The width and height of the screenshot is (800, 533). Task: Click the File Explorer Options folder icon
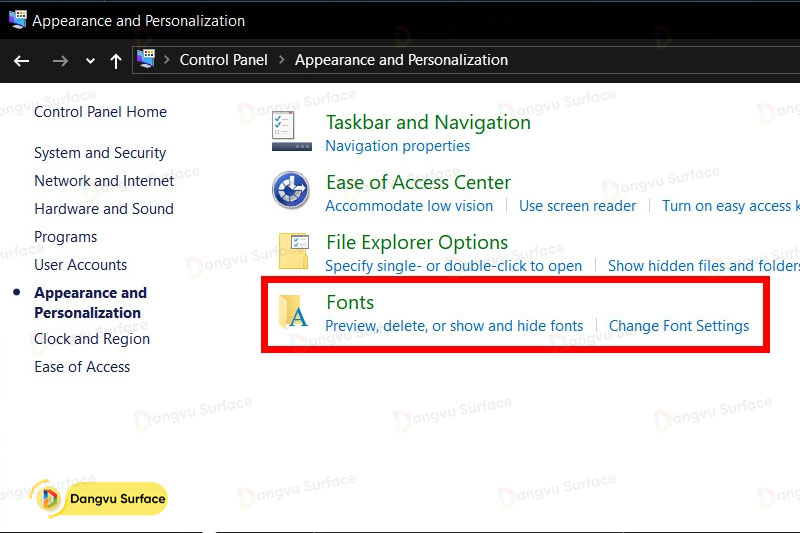click(x=293, y=251)
